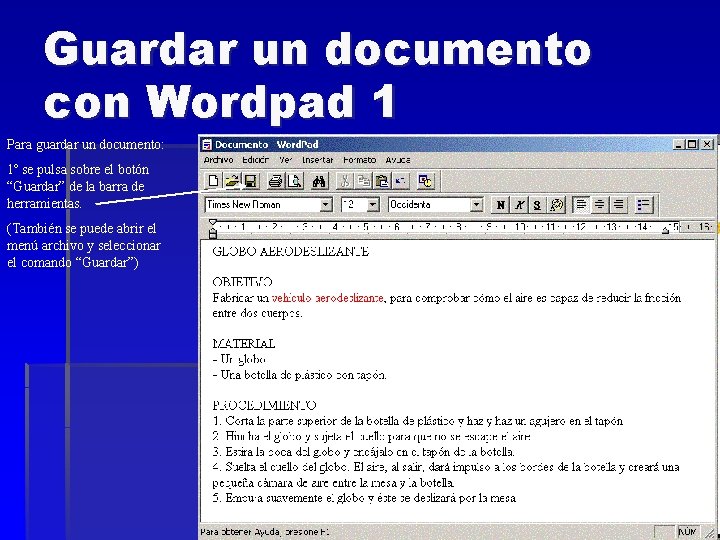Expand the Occidental script dropdown arrow
The width and height of the screenshot is (720, 540).
477,205
